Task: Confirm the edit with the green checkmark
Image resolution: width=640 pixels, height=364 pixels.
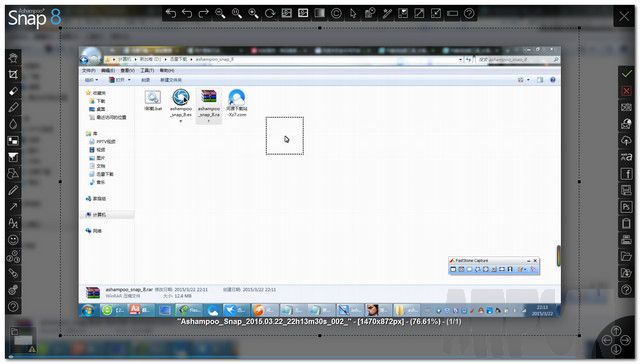Action: click(x=627, y=74)
